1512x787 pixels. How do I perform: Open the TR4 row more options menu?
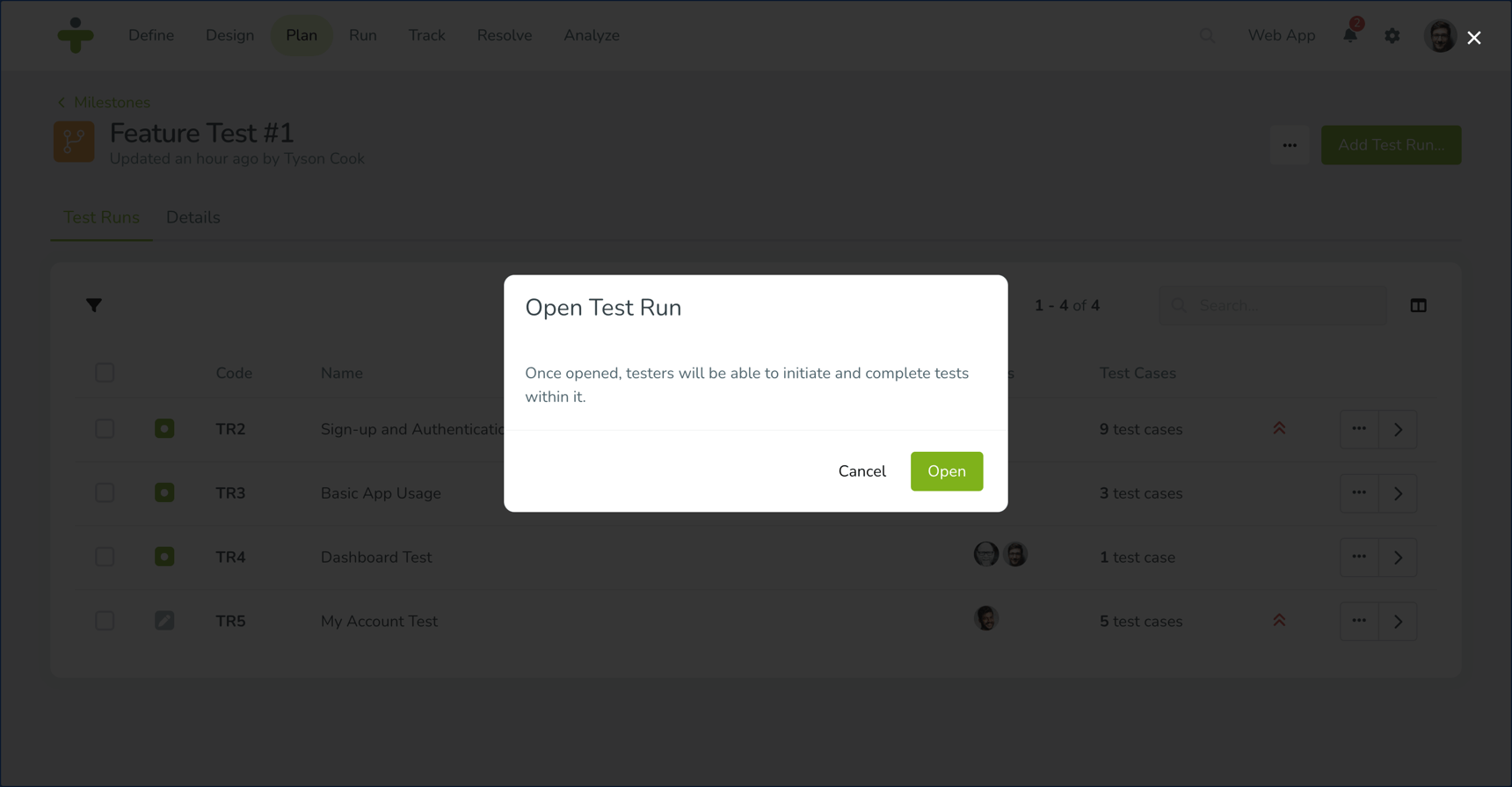tap(1359, 557)
